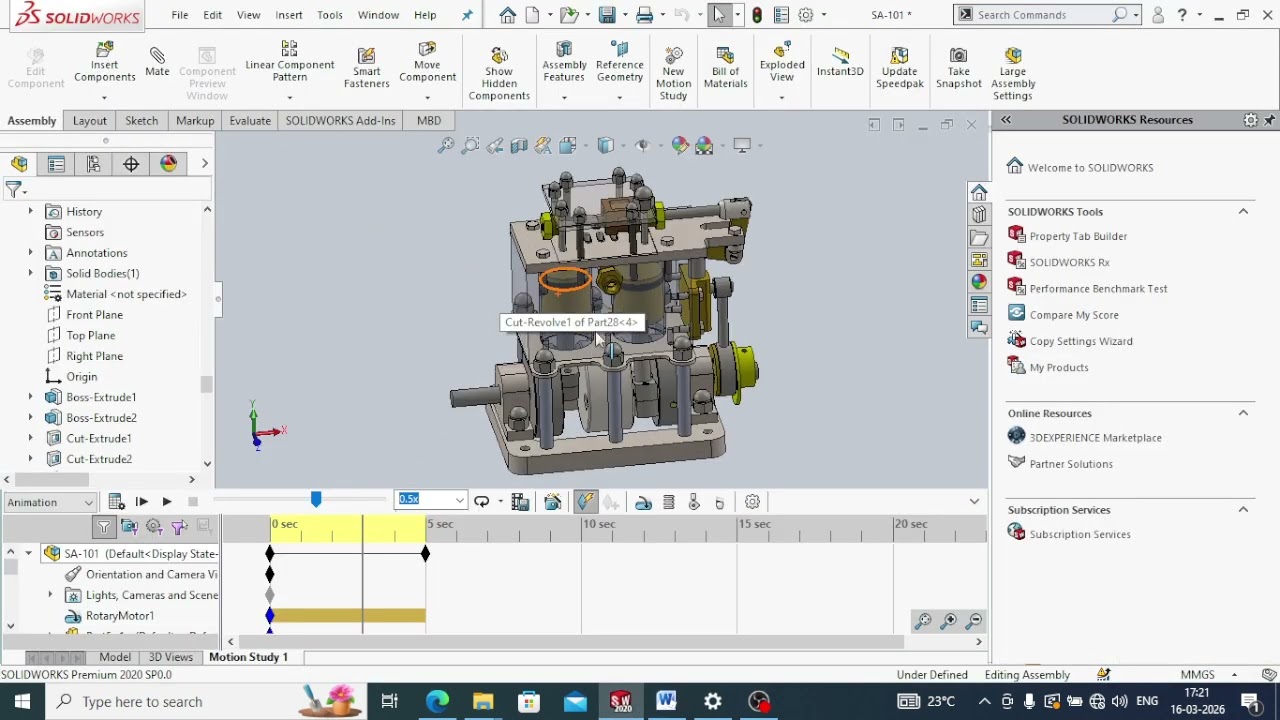The image size is (1280, 720).
Task: Switch to the PropertyManager tab
Action: (56, 164)
